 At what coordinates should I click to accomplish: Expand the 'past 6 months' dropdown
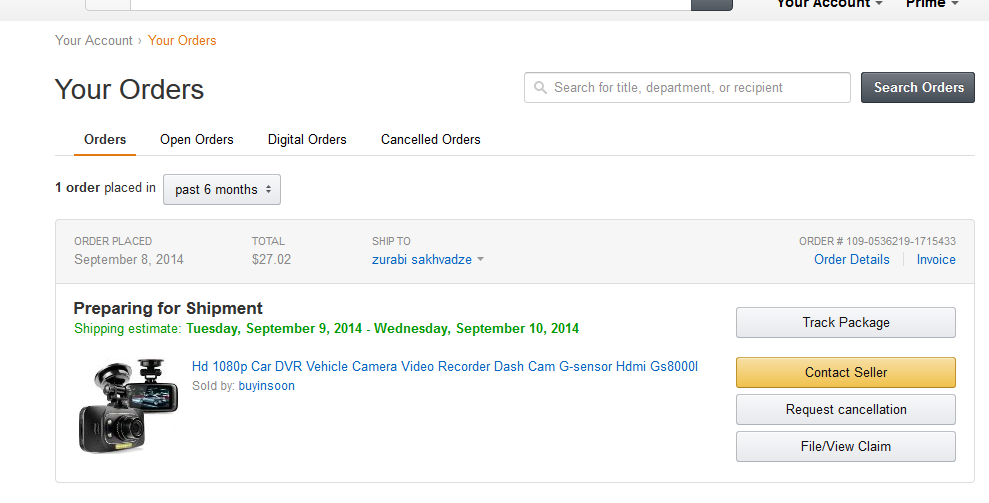click(222, 189)
